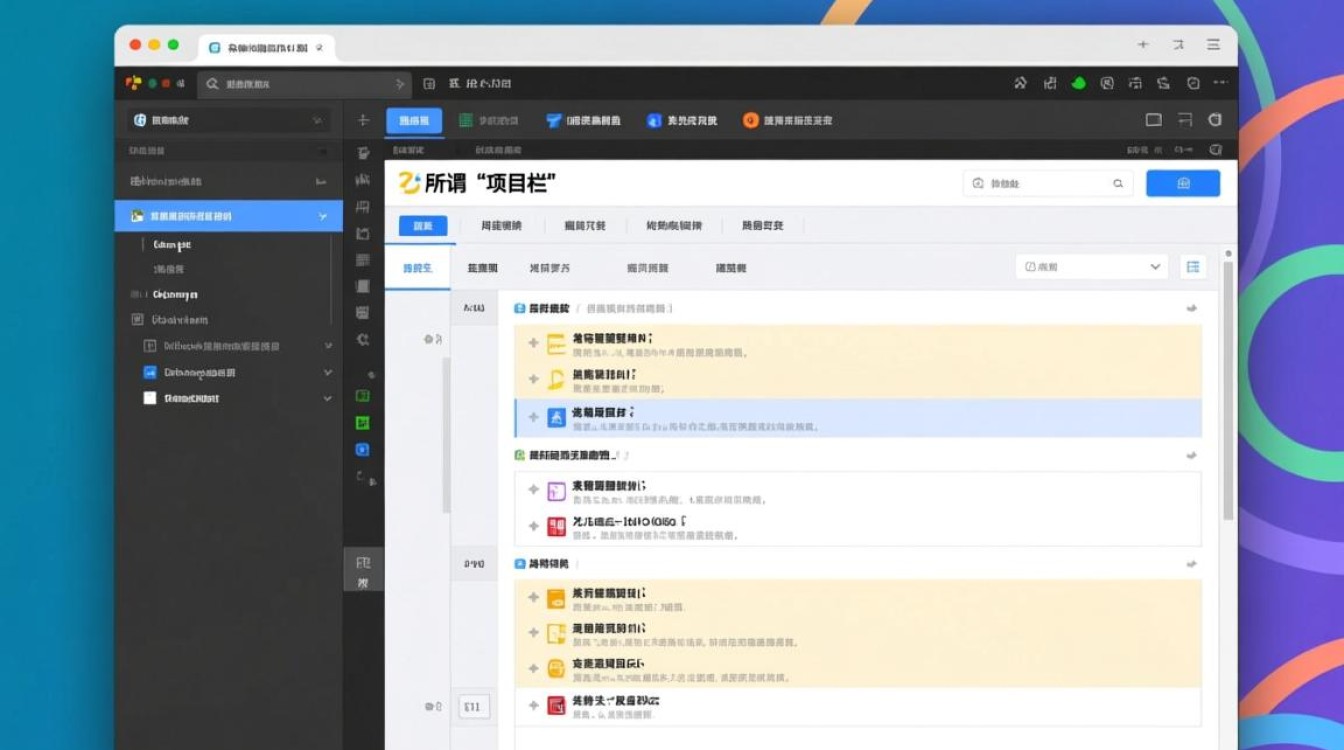This screenshot has height=750, width=1344.
Task: Expand the highlighted blue project in the left sidebar
Action: coord(322,215)
